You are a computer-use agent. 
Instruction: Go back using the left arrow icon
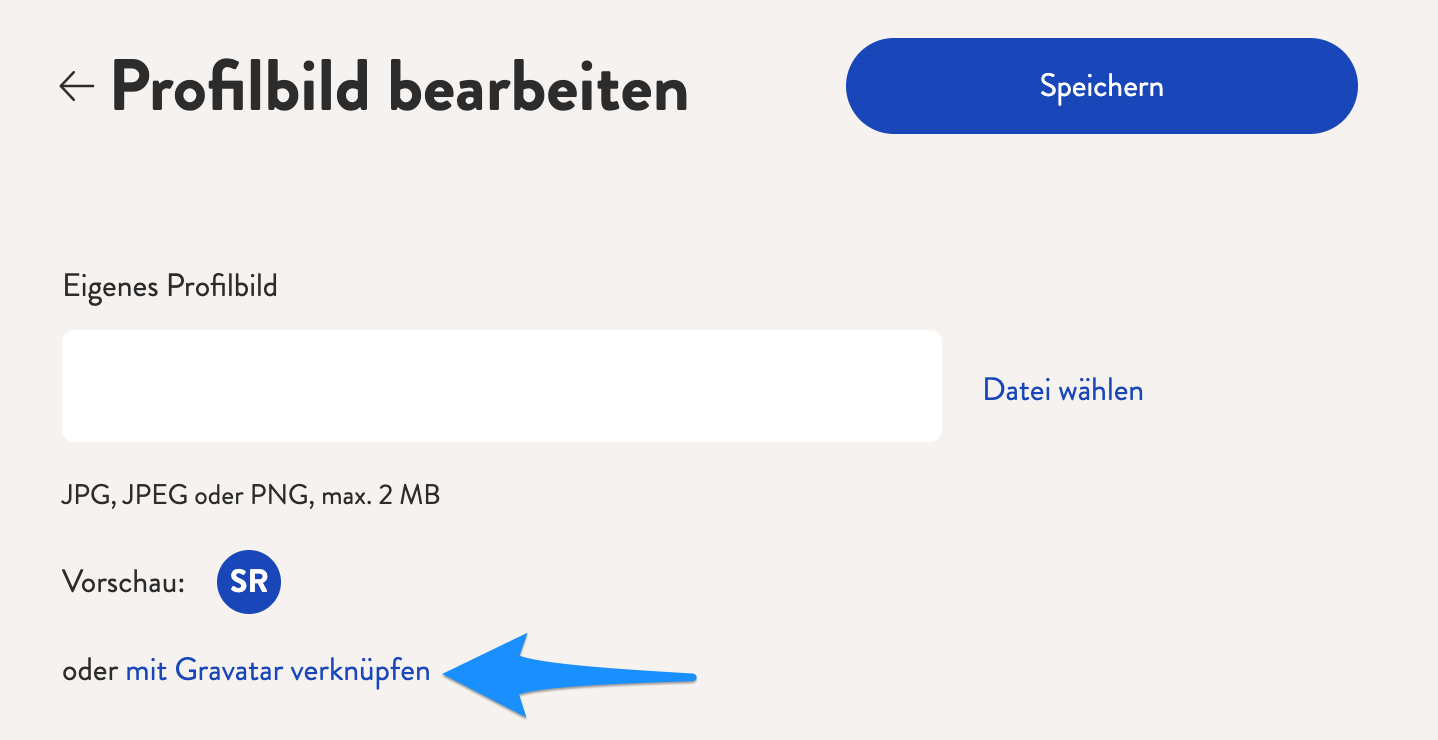[x=76, y=87]
